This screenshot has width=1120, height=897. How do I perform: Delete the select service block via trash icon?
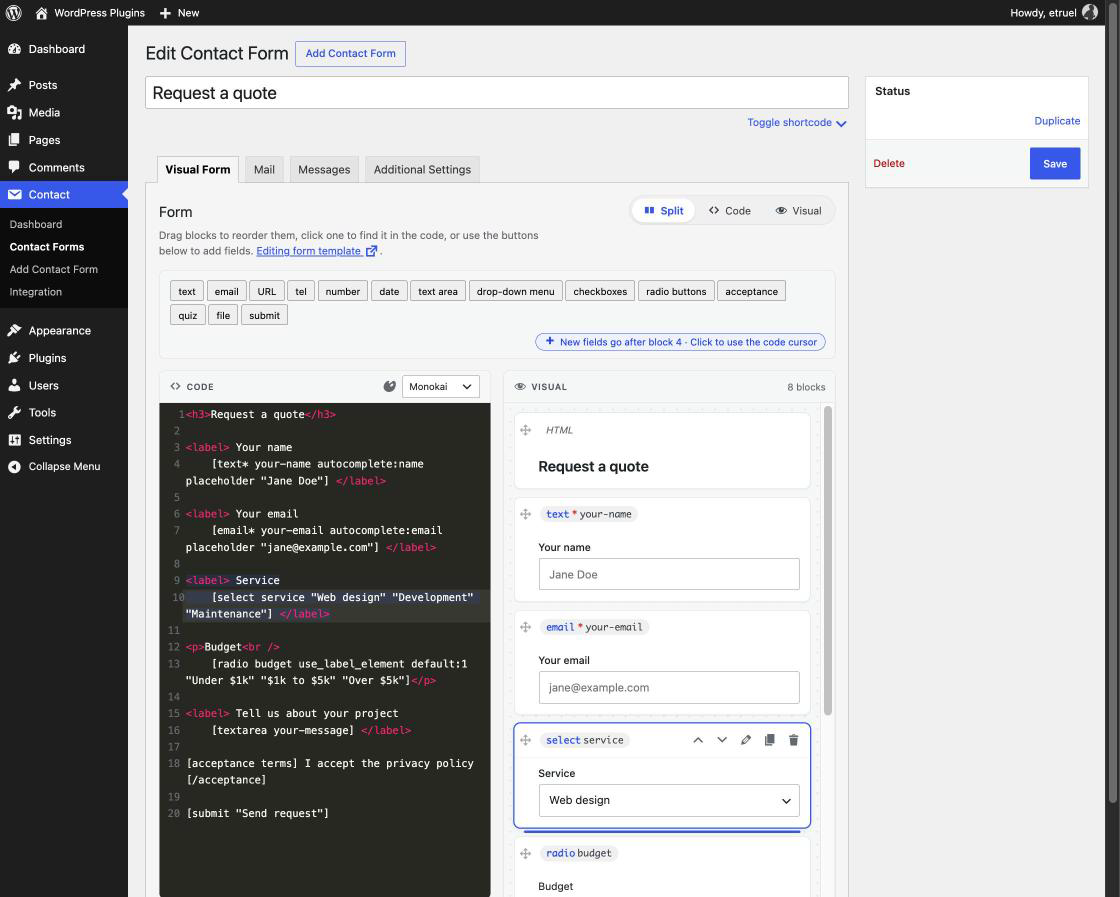[x=794, y=740]
